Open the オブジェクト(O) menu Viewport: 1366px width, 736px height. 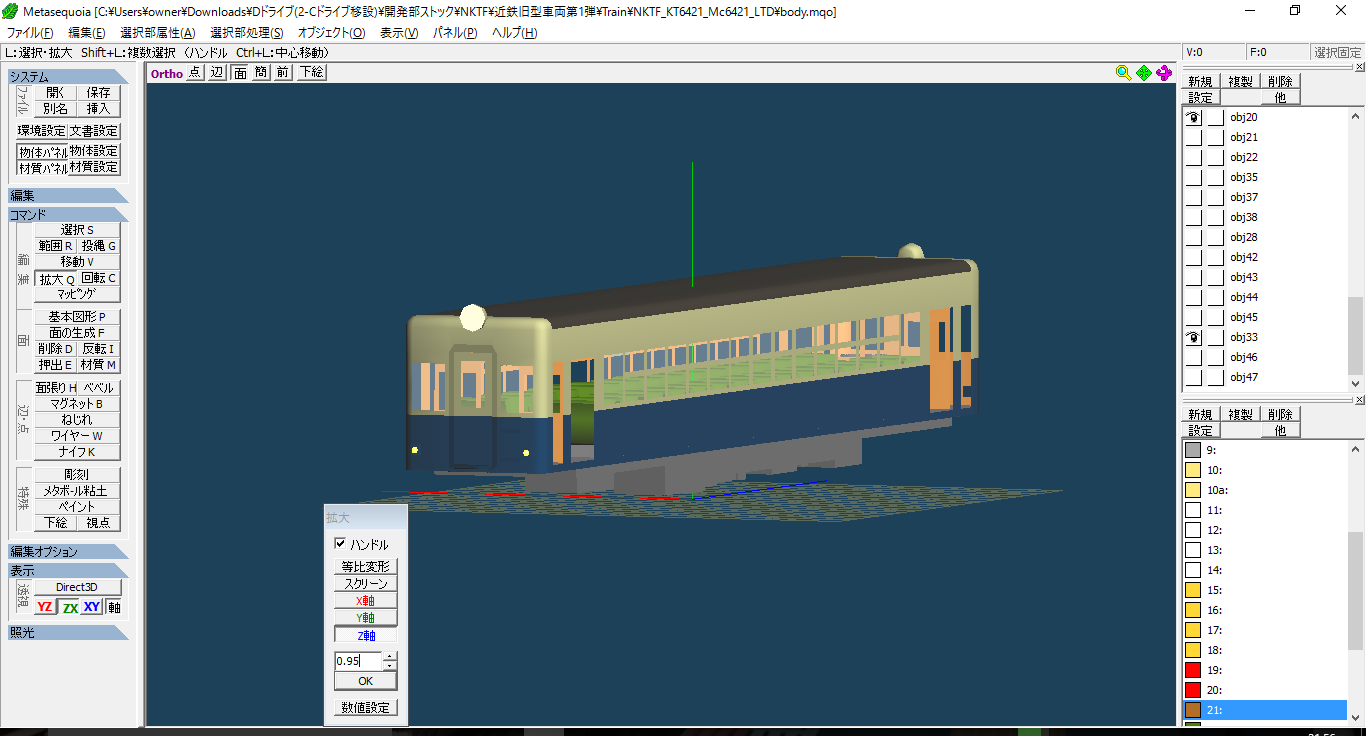(331, 33)
